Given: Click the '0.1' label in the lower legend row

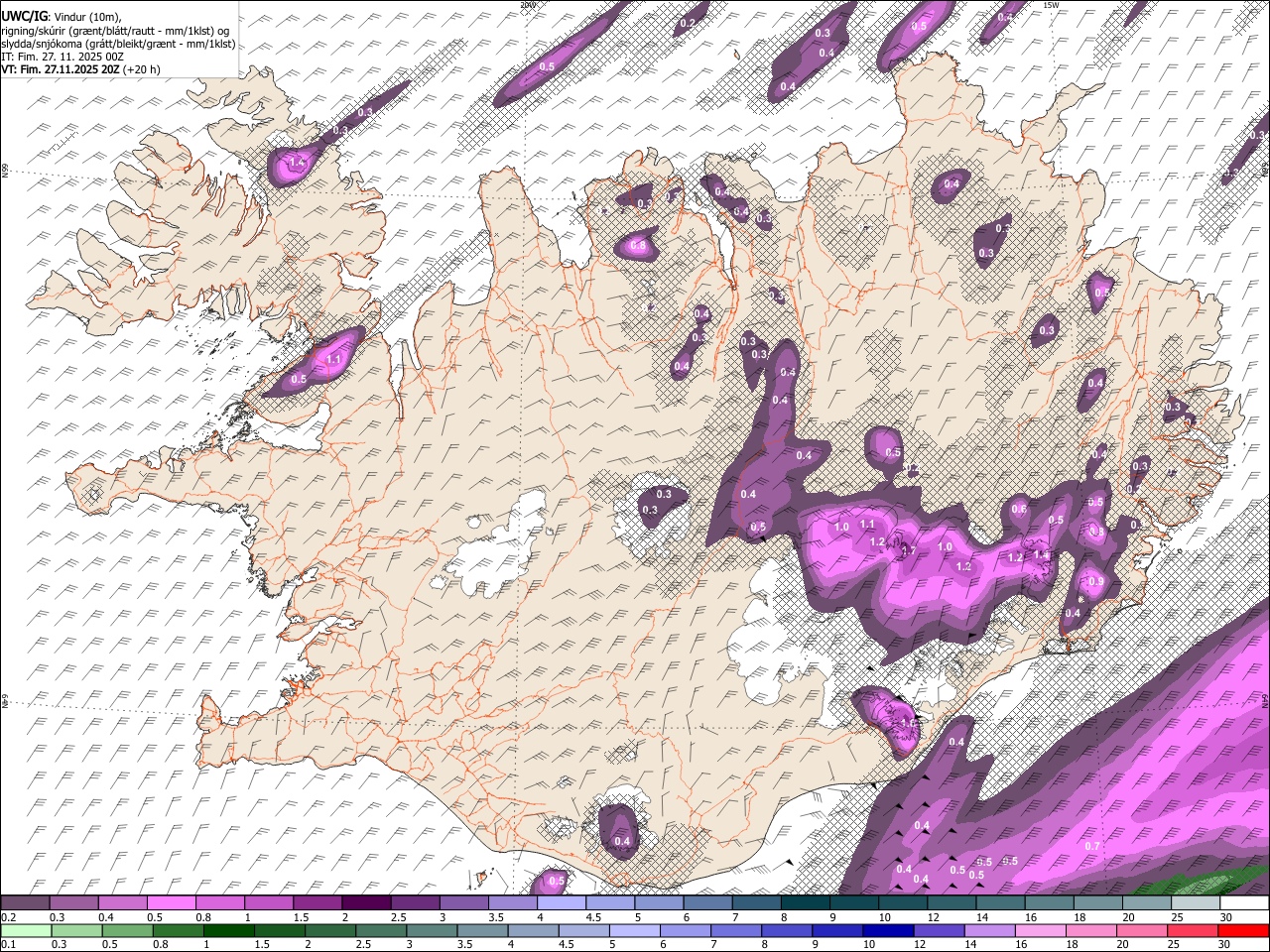Looking at the screenshot, I should coord(8,944).
